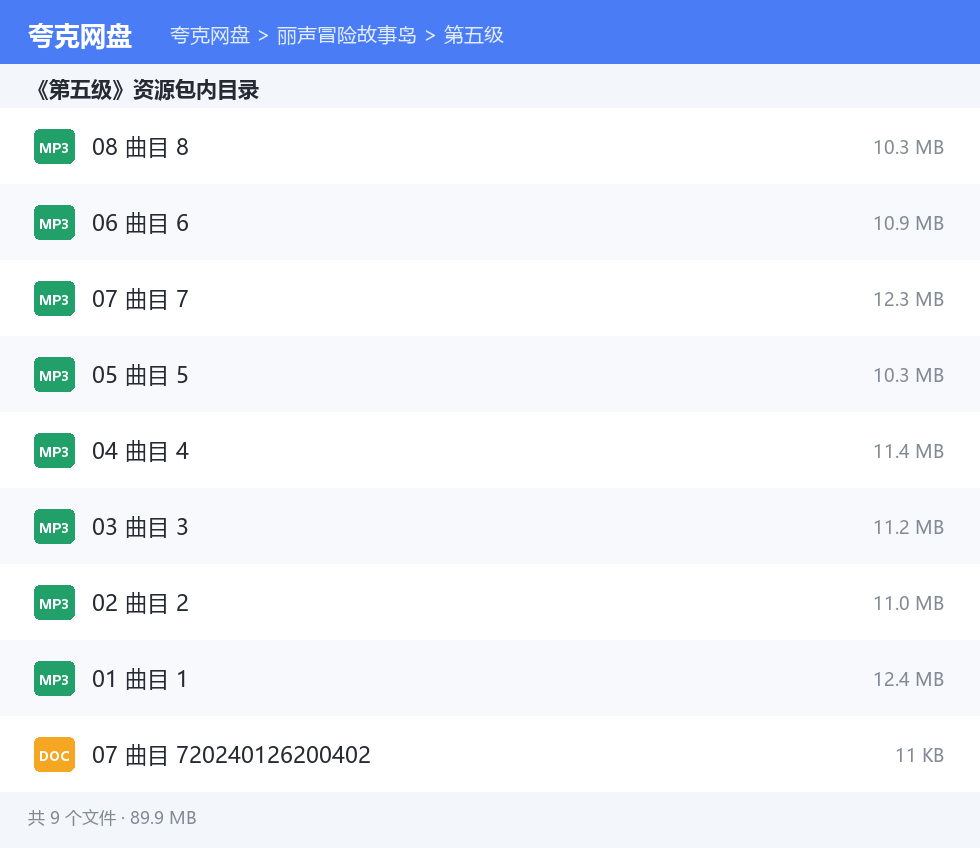
Task: Click the 12.3 MB size value
Action: (x=908, y=299)
